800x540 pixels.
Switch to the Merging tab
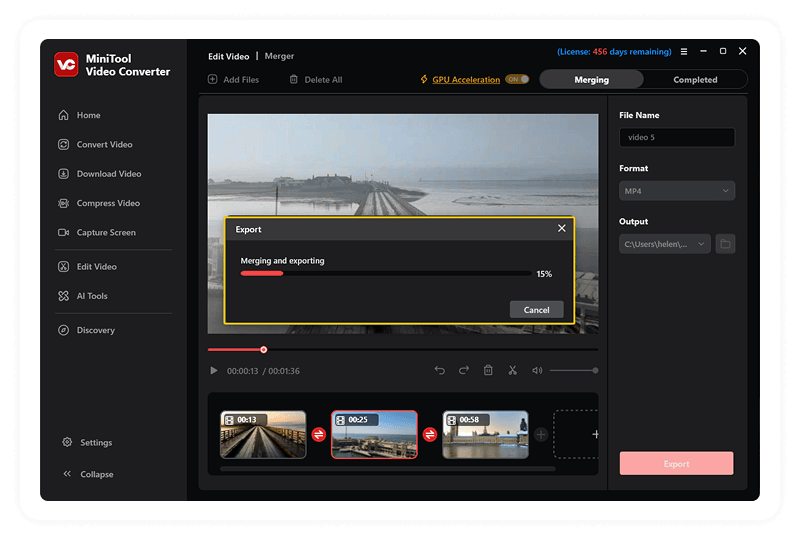[591, 80]
